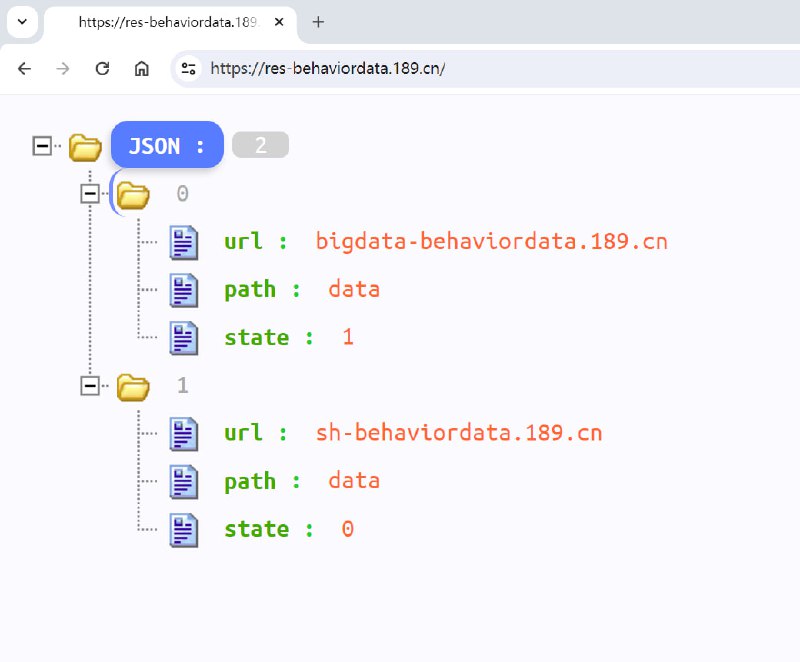Click the blue JSON label button
This screenshot has height=662, width=800.
click(167, 146)
